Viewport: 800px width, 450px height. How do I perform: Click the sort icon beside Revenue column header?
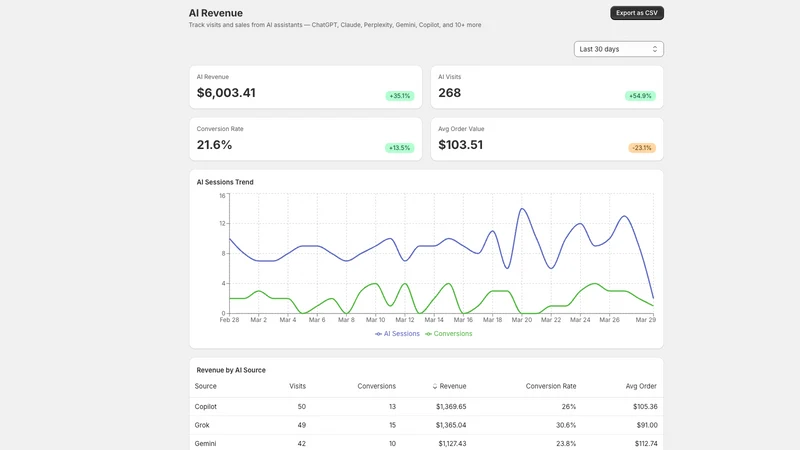pyautogui.click(x=435, y=386)
